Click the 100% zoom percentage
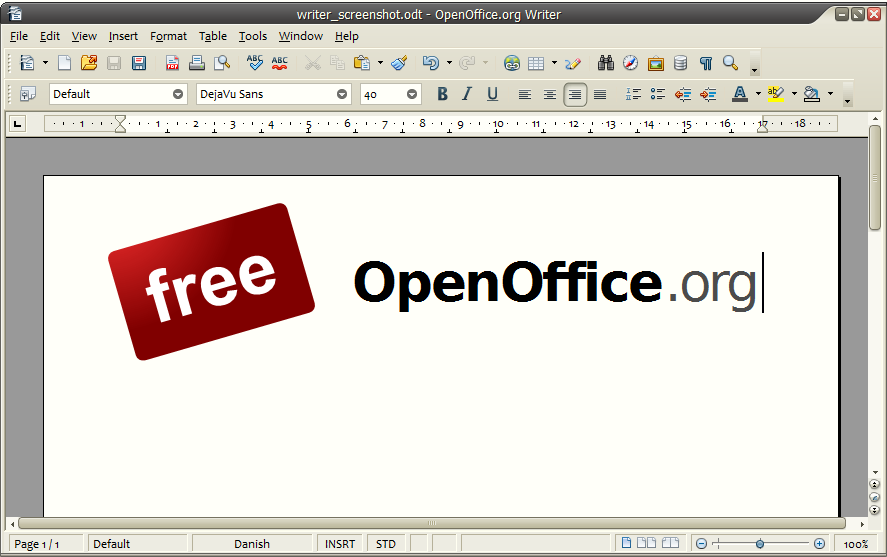Viewport: 887px width, 557px height. [x=856, y=544]
